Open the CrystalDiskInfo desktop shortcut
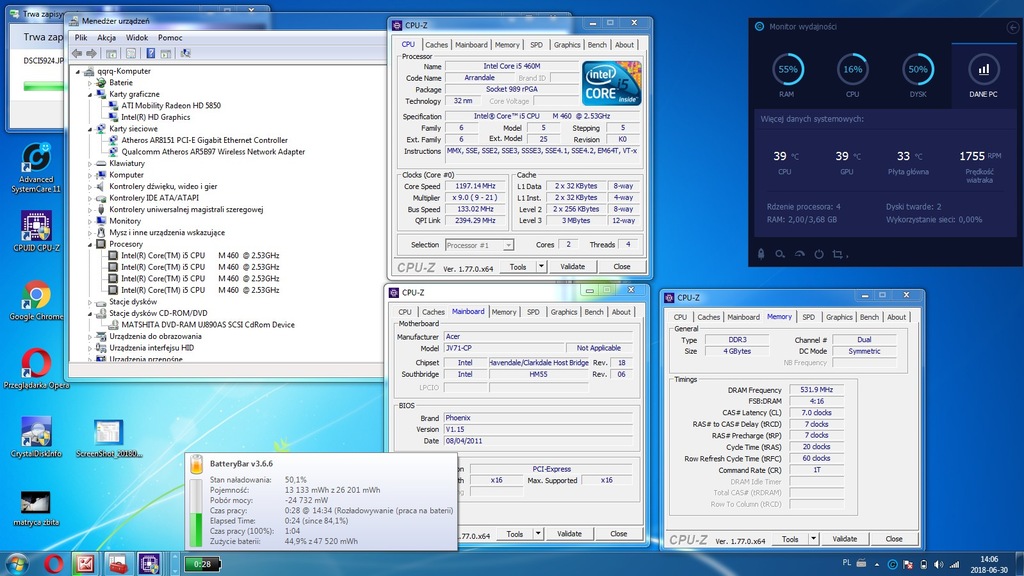1024x576 pixels. 36,437
